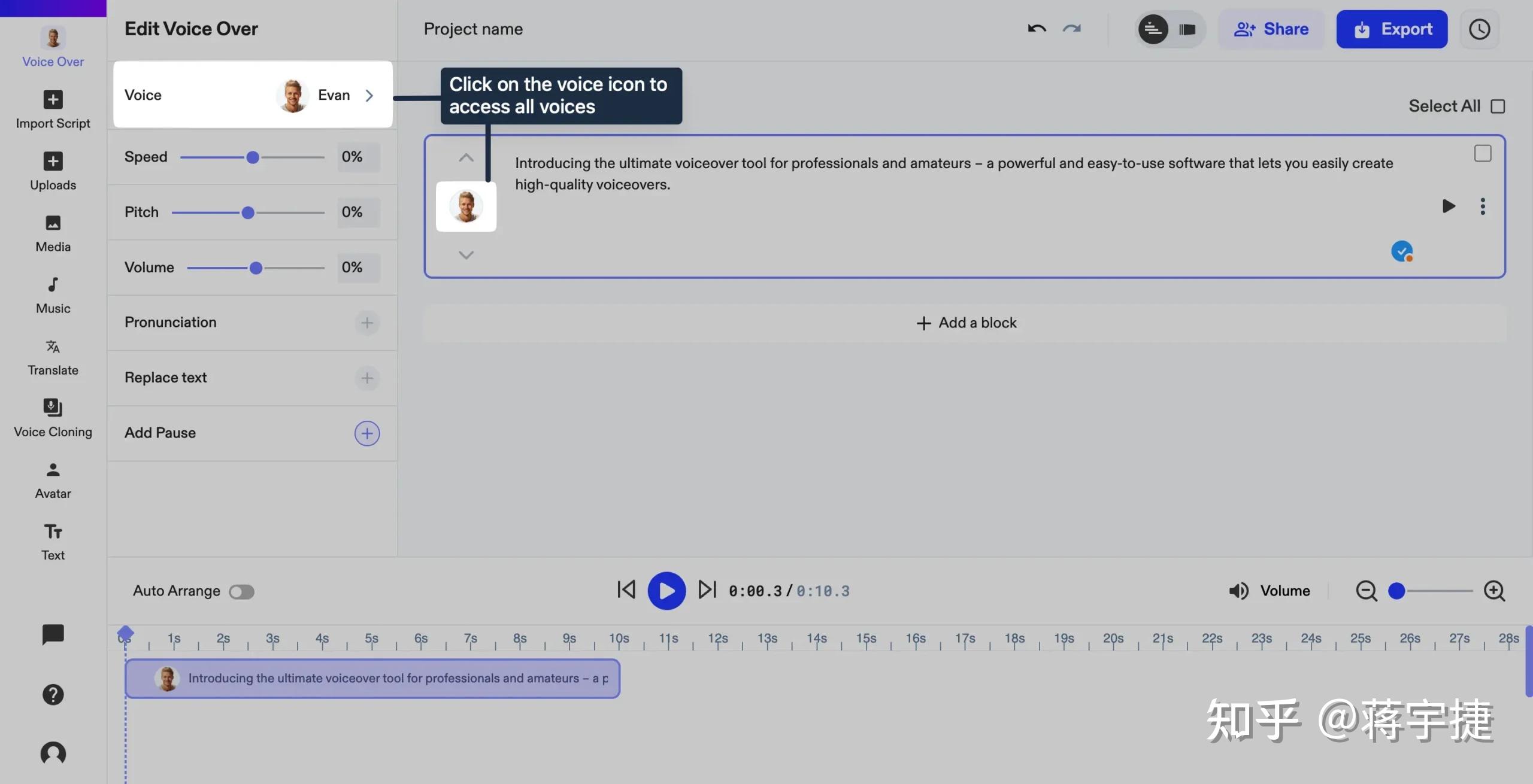The width and height of the screenshot is (1533, 784).
Task: Click the undo arrow icon
Action: (x=1037, y=29)
